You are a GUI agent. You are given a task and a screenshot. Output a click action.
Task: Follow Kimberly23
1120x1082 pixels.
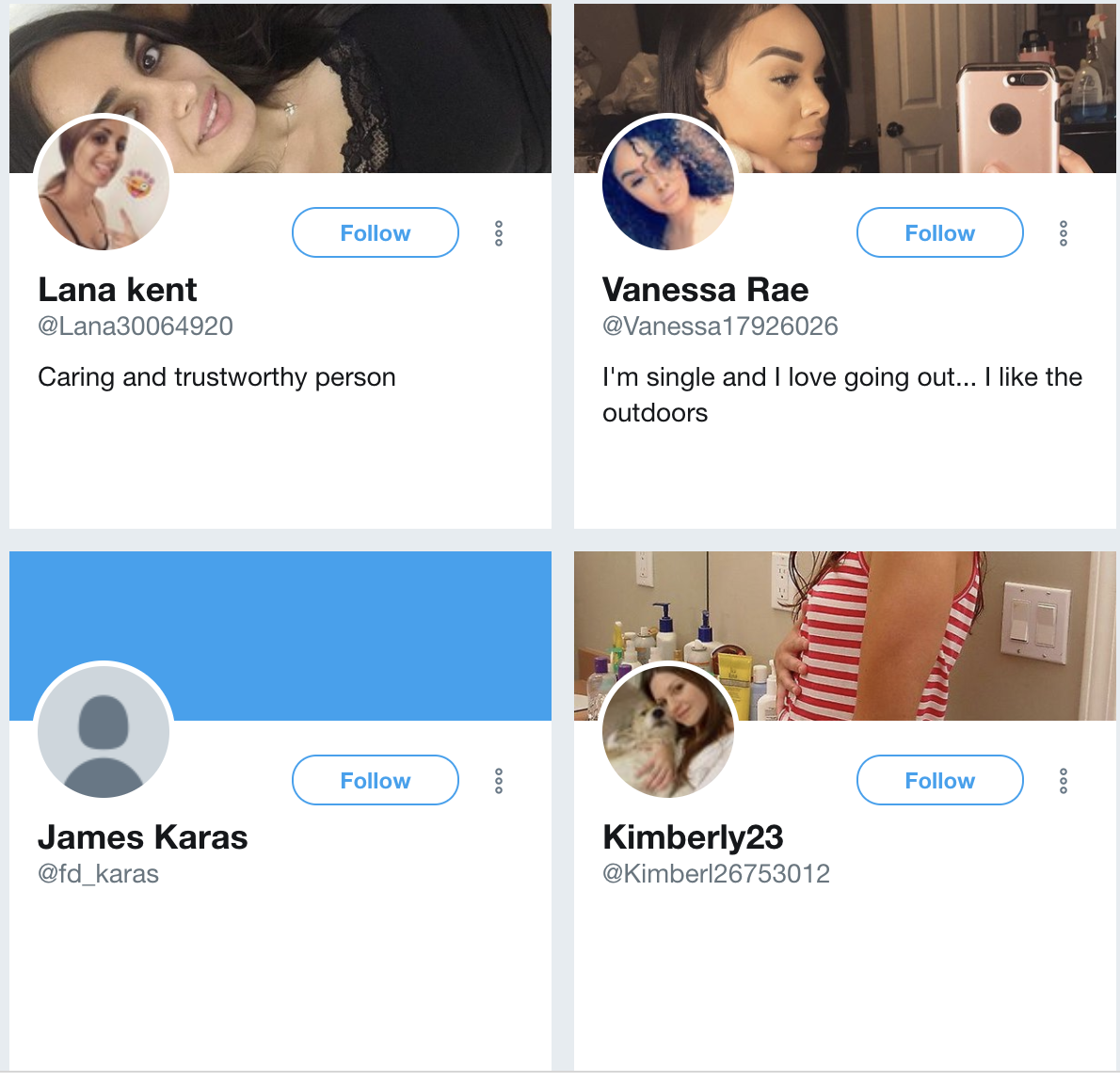[x=939, y=780]
